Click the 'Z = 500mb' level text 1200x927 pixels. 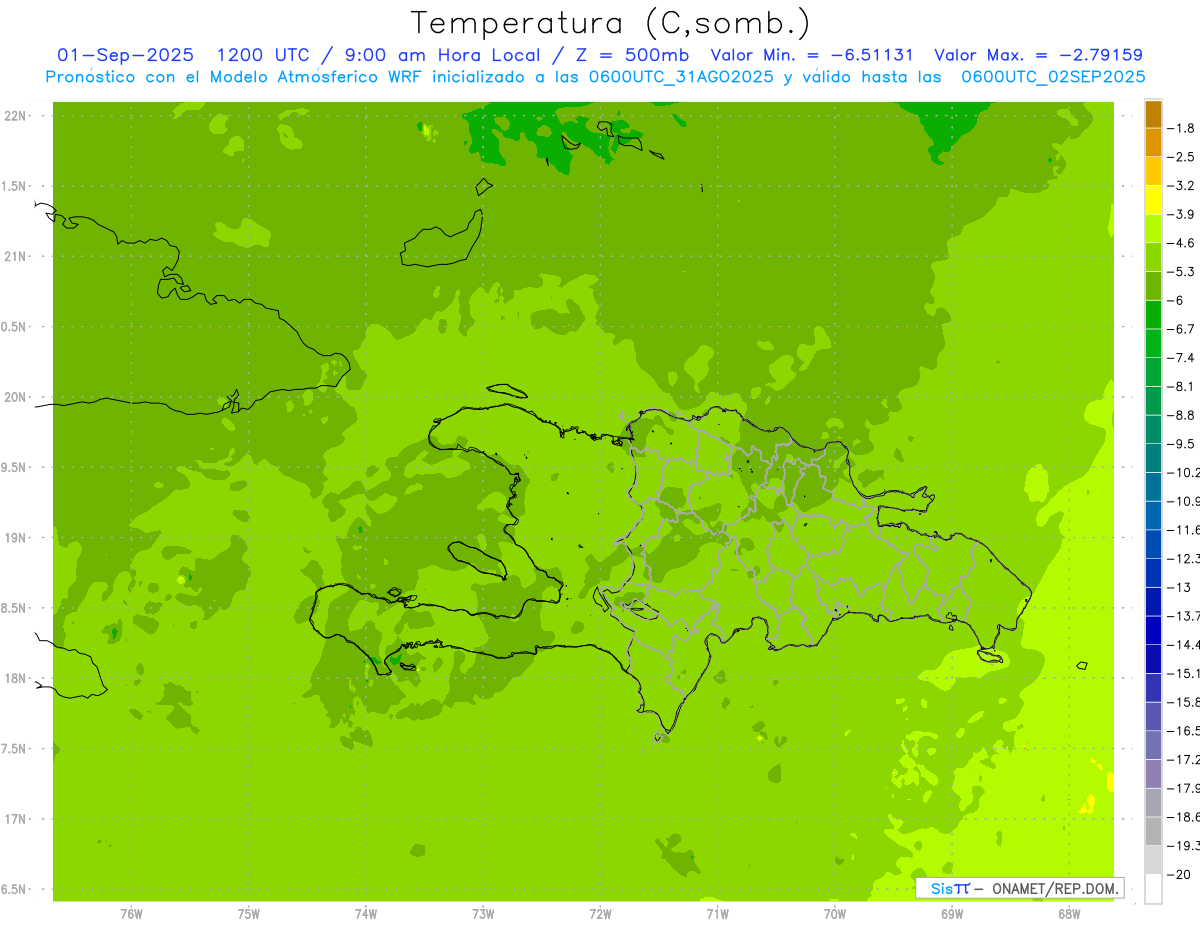click(629, 55)
